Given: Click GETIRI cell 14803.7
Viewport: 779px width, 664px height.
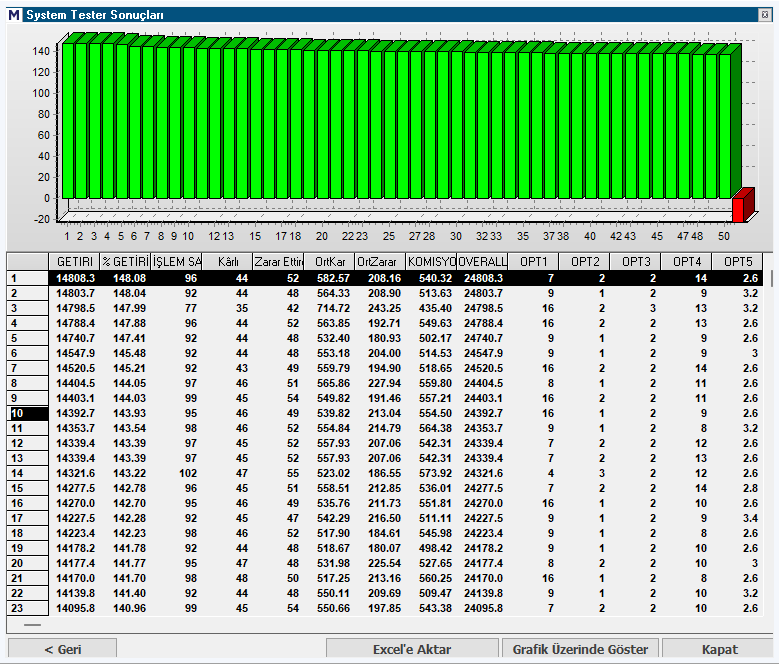Looking at the screenshot, I should click(75, 293).
